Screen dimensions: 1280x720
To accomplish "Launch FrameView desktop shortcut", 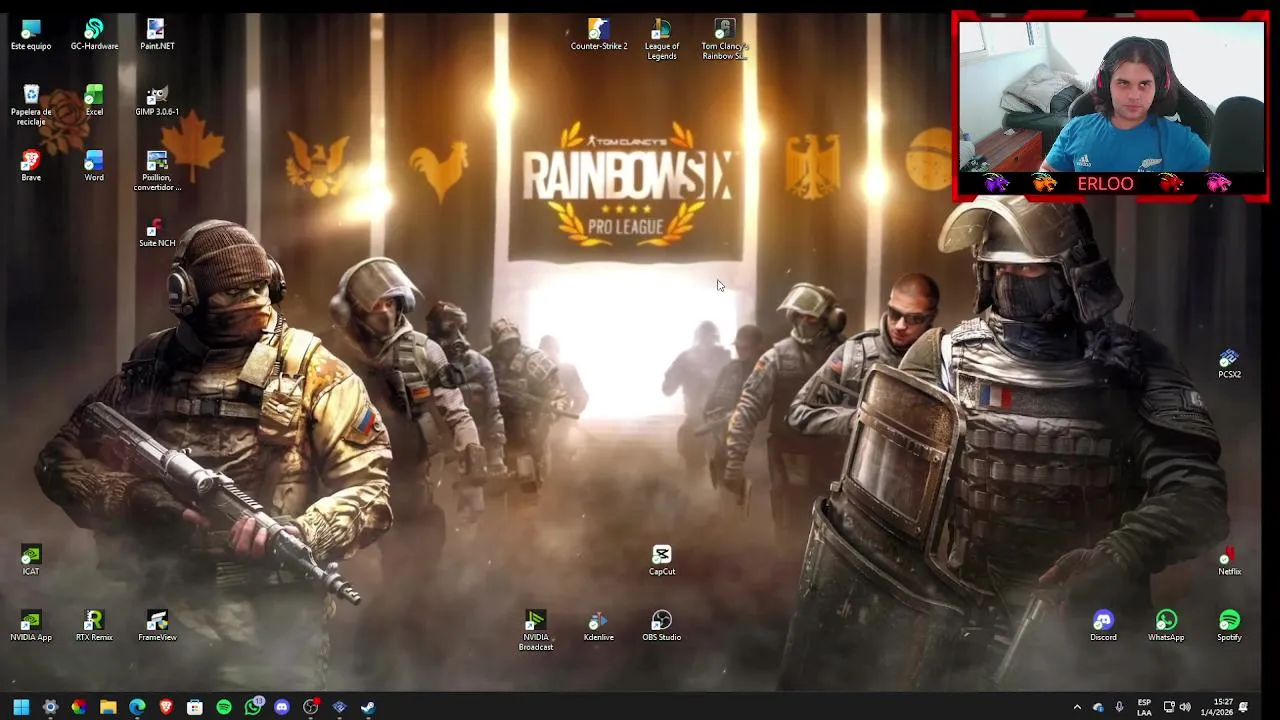I will click(x=157, y=626).
